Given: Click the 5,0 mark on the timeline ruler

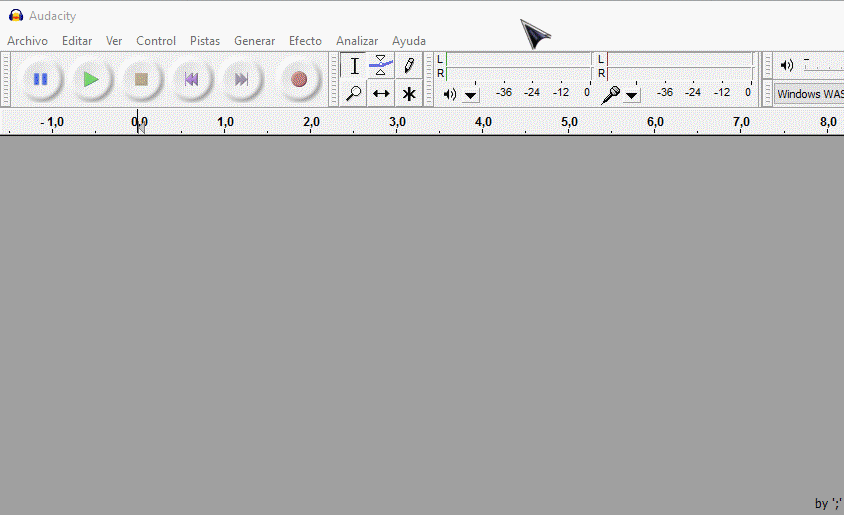Looking at the screenshot, I should coord(569,122).
